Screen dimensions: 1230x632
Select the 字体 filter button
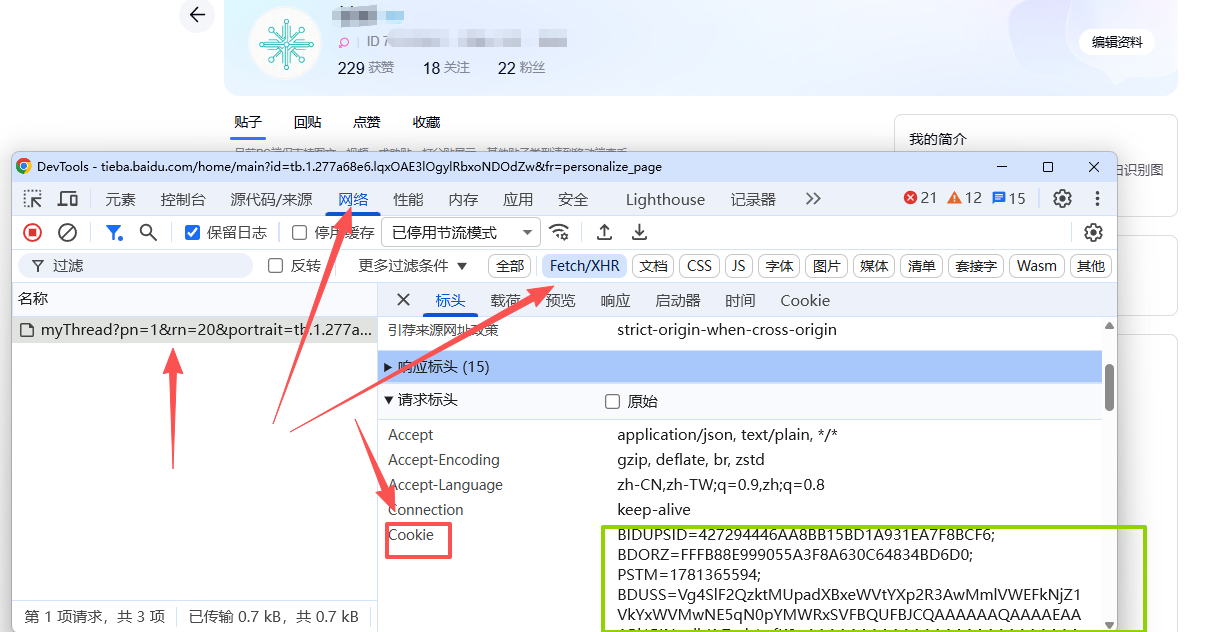pos(779,265)
